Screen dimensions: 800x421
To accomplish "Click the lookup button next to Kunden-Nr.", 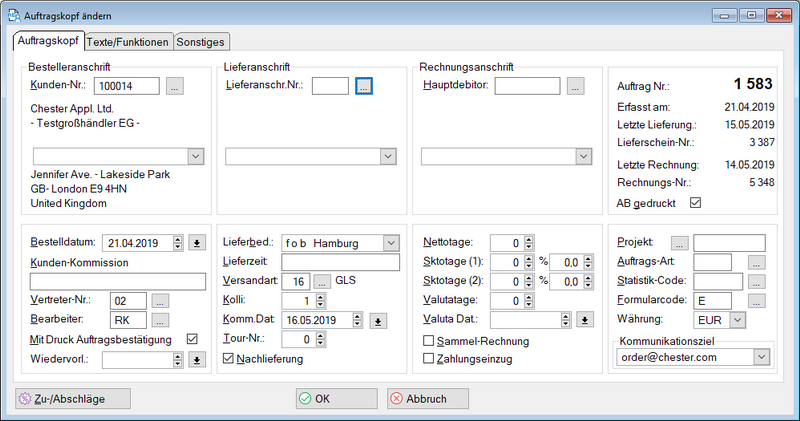I will (x=175, y=87).
